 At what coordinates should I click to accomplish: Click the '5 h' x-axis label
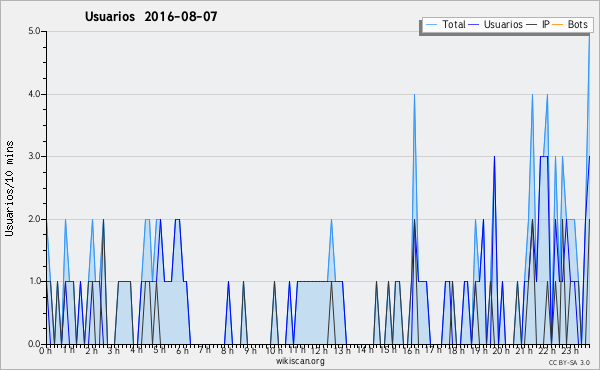pos(159,350)
